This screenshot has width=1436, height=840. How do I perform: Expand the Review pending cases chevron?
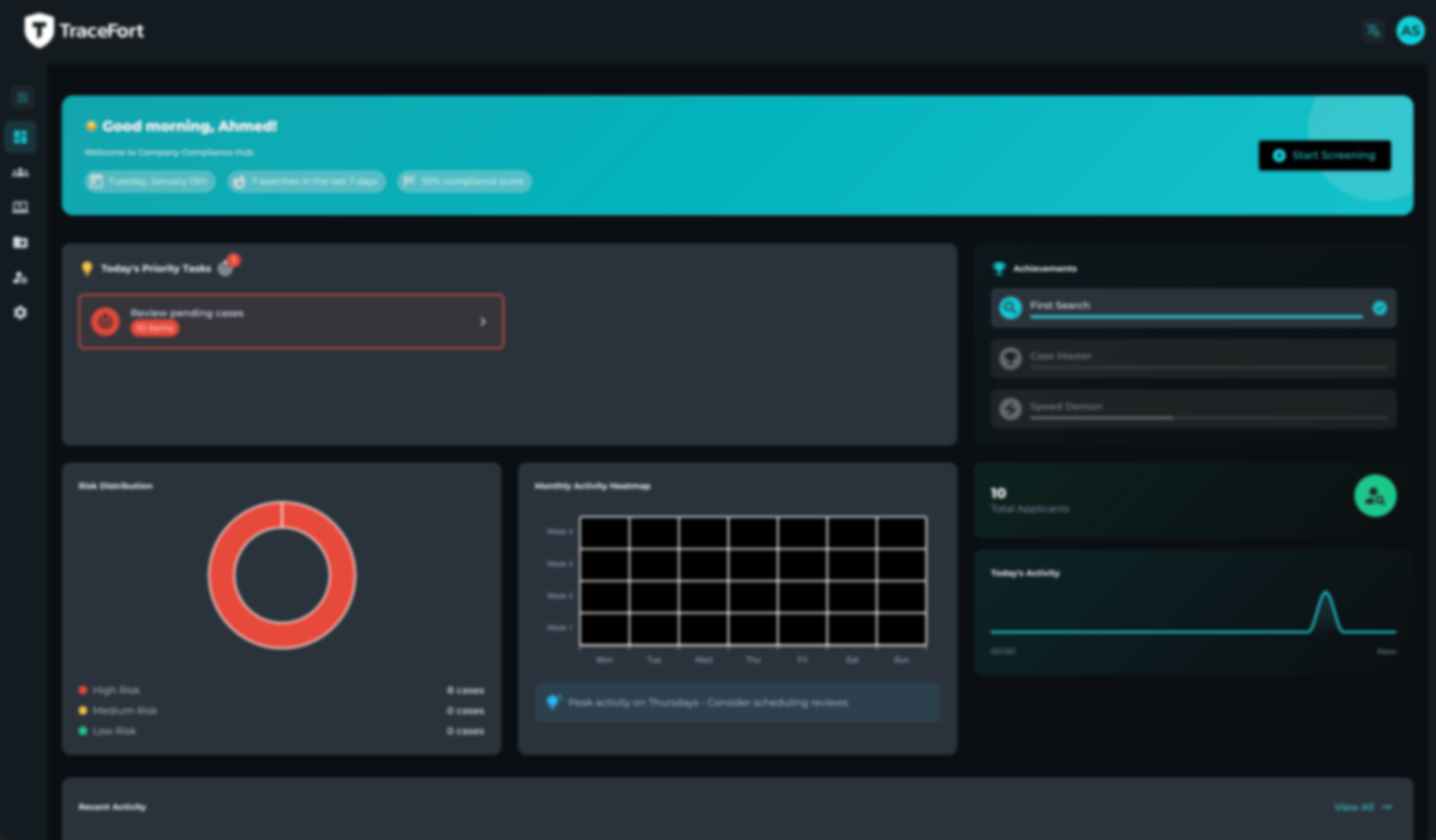point(482,322)
